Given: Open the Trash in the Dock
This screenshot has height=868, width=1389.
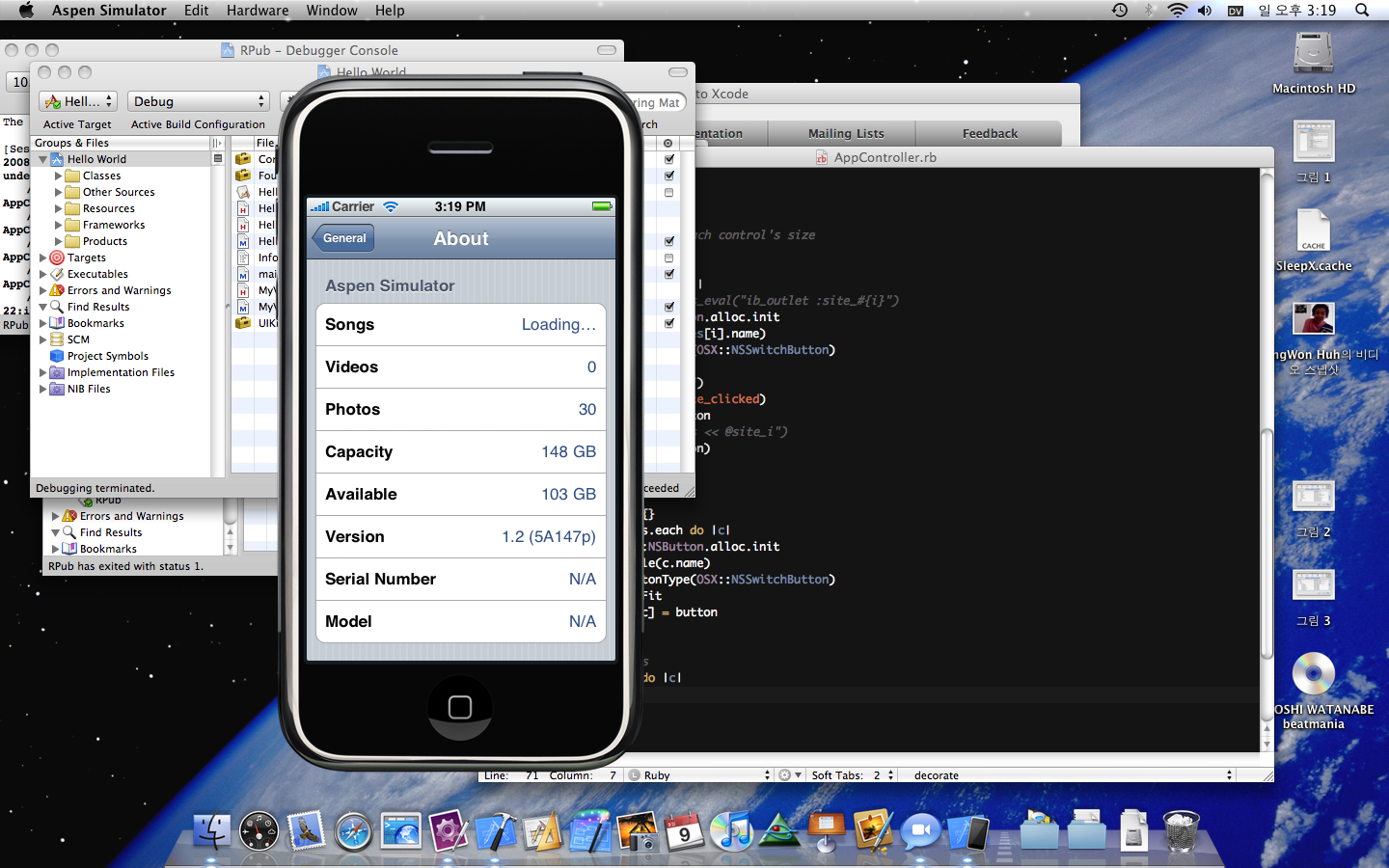Looking at the screenshot, I should point(1181,831).
